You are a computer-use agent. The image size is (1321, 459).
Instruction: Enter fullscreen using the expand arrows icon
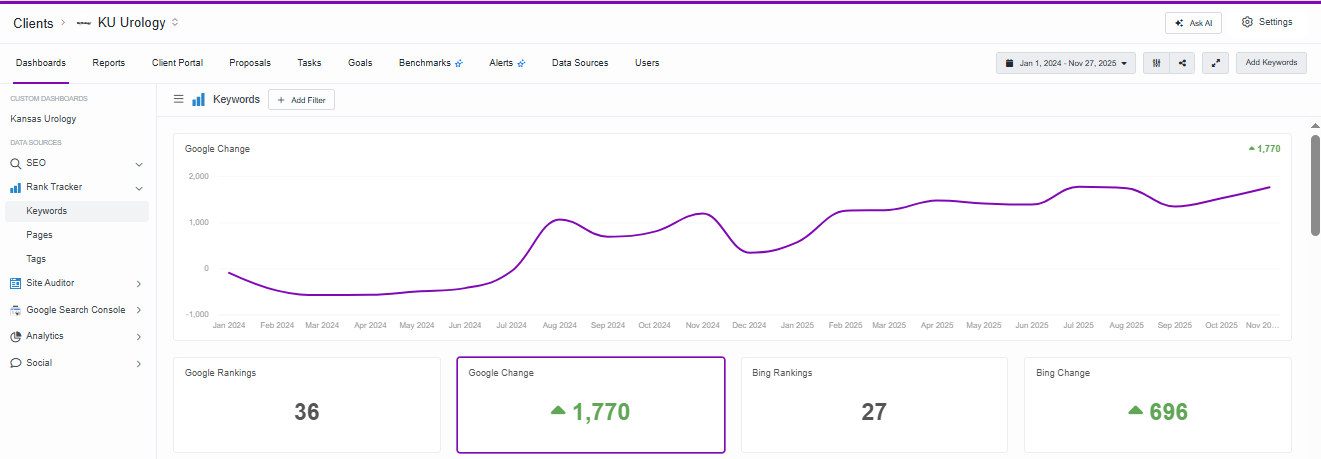point(1215,63)
